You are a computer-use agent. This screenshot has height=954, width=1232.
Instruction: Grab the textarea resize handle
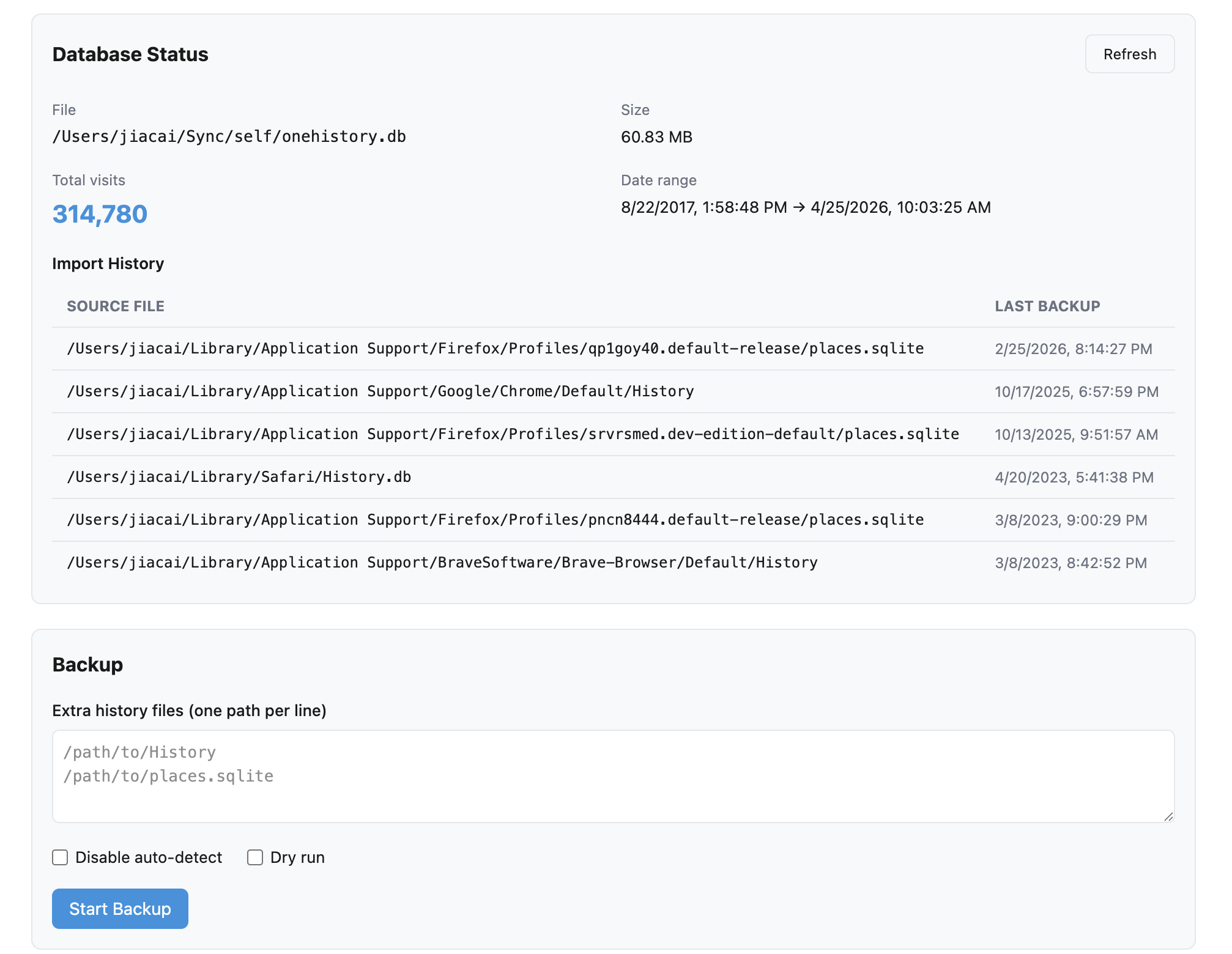(x=1168, y=816)
